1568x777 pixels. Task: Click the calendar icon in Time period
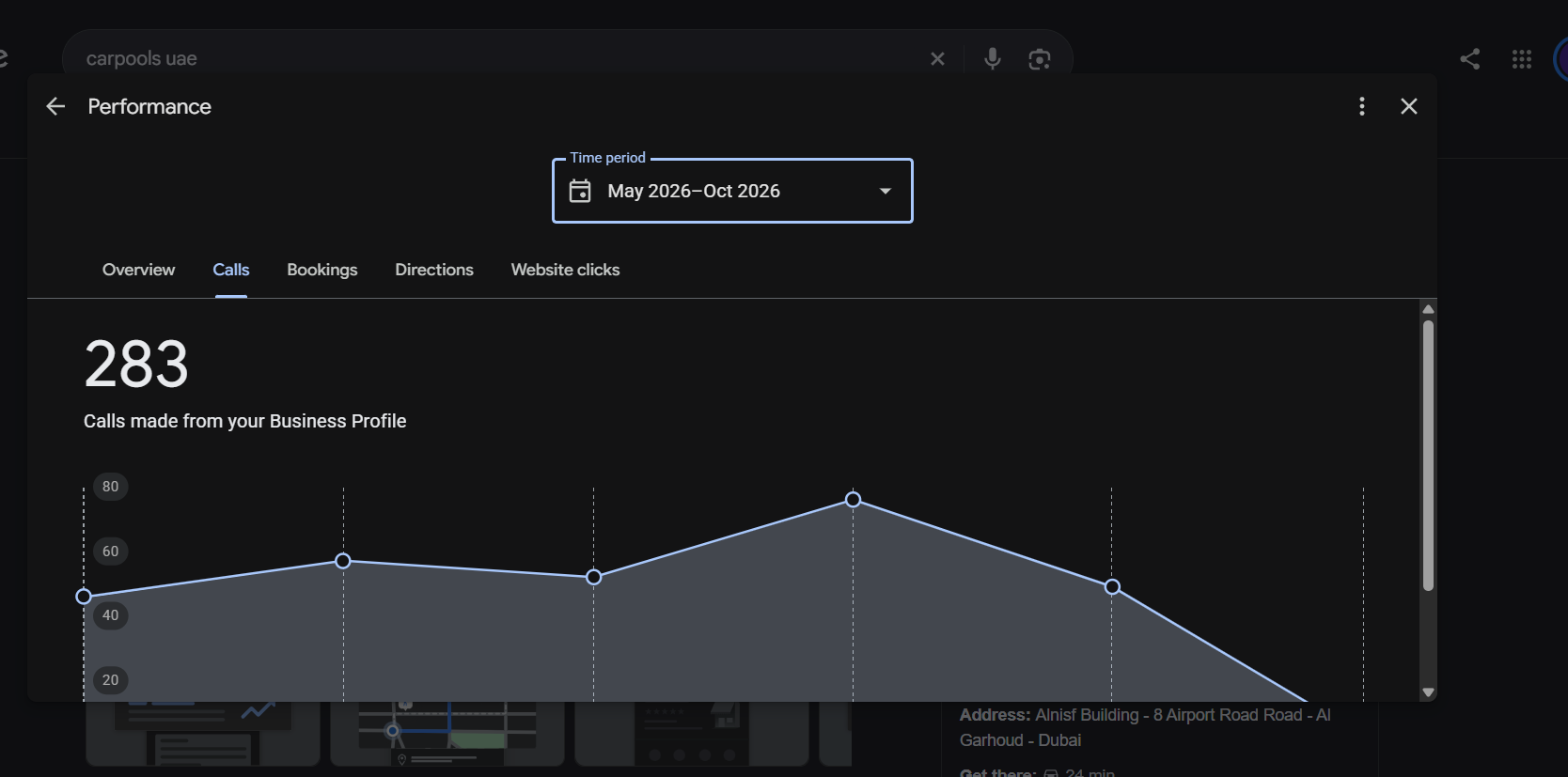580,191
